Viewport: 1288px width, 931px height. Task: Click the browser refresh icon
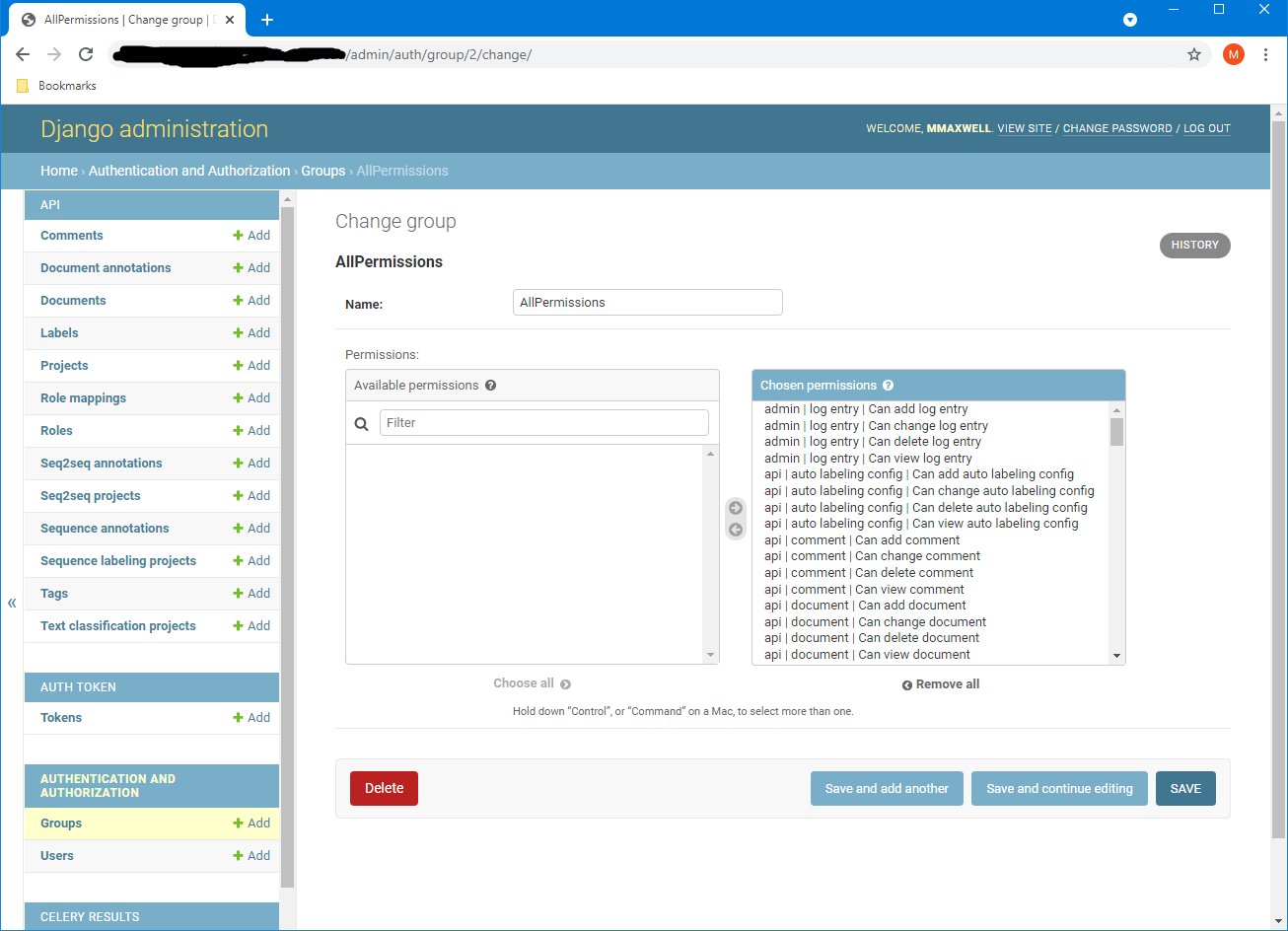point(85,54)
